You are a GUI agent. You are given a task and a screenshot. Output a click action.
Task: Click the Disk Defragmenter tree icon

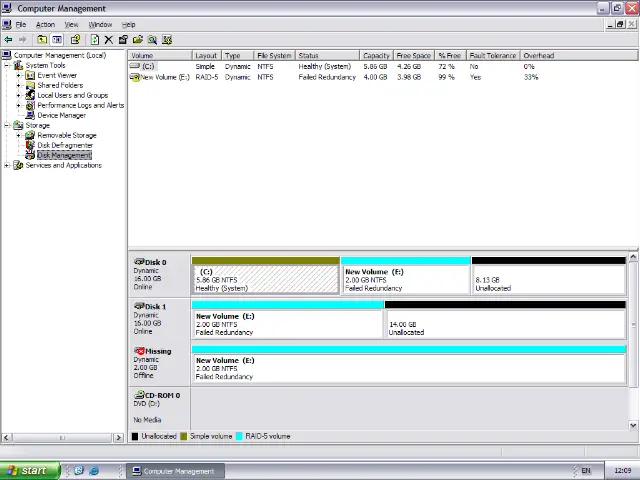(30, 145)
